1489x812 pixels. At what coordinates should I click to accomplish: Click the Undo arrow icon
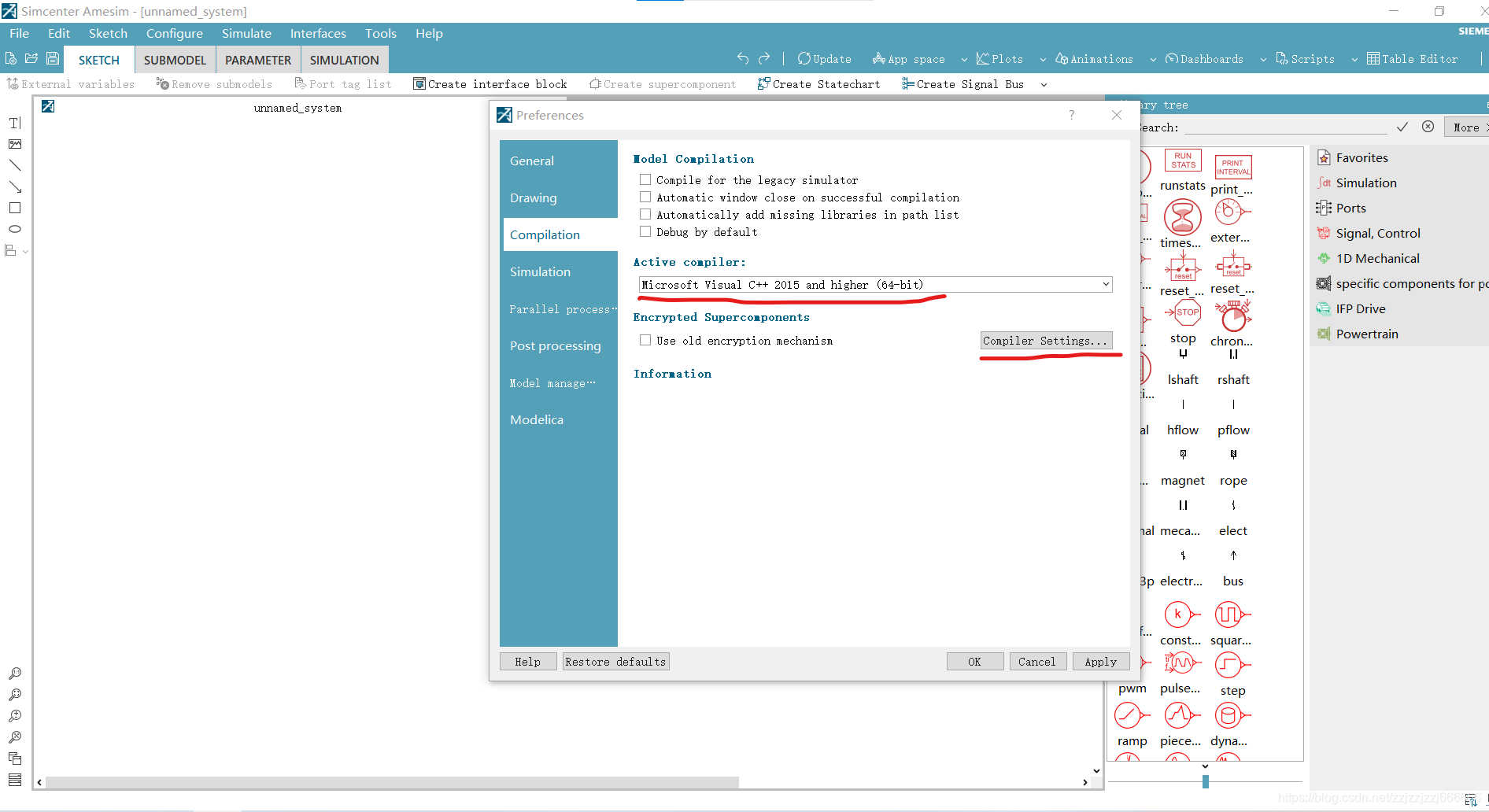pos(743,58)
